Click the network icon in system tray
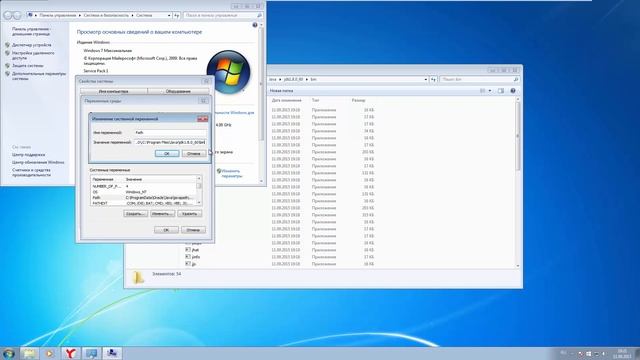Viewport: 640px width, 360px height. (x=596, y=353)
